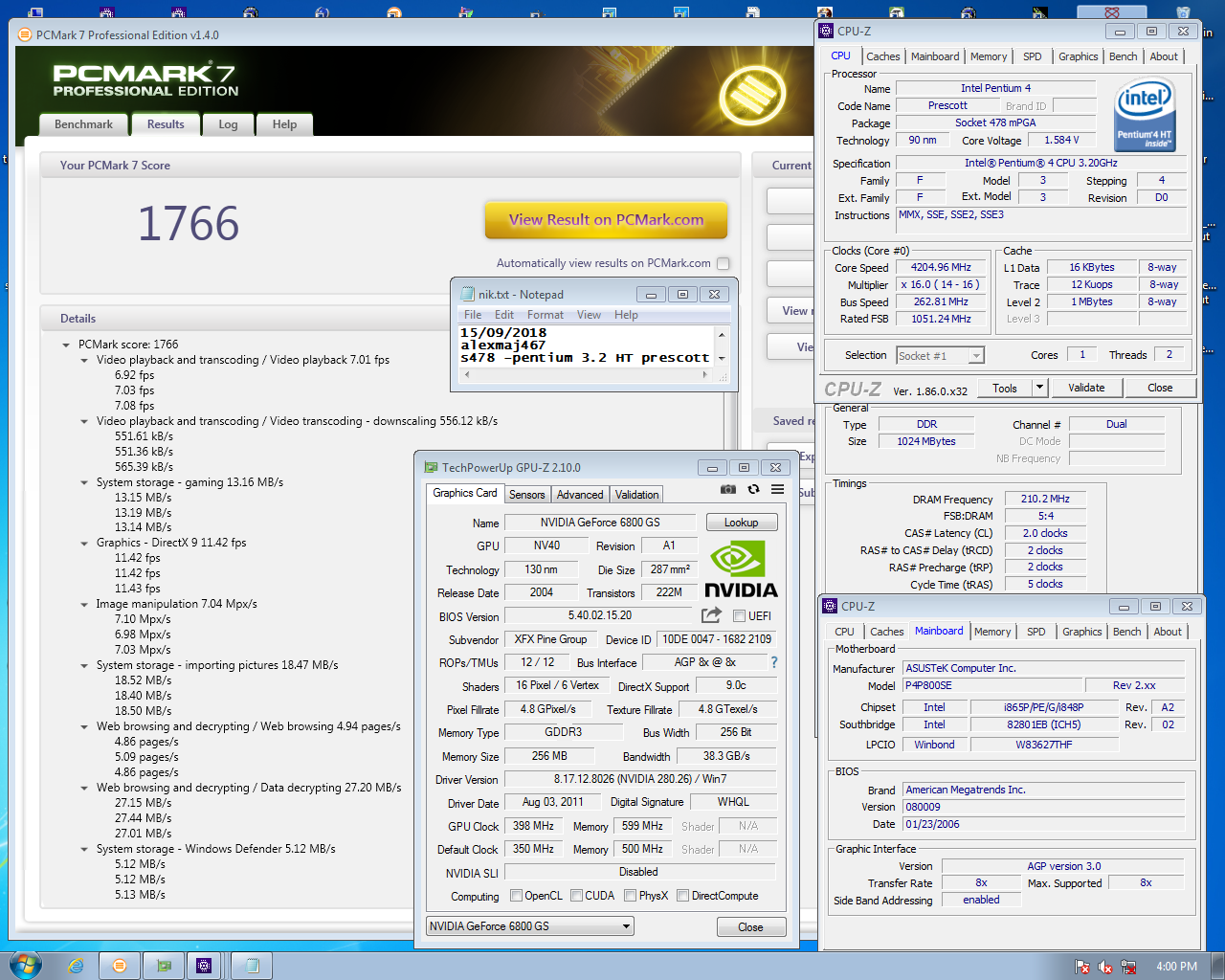
Task: Click the Core Speed value 4204.96 MHz
Action: (941, 267)
